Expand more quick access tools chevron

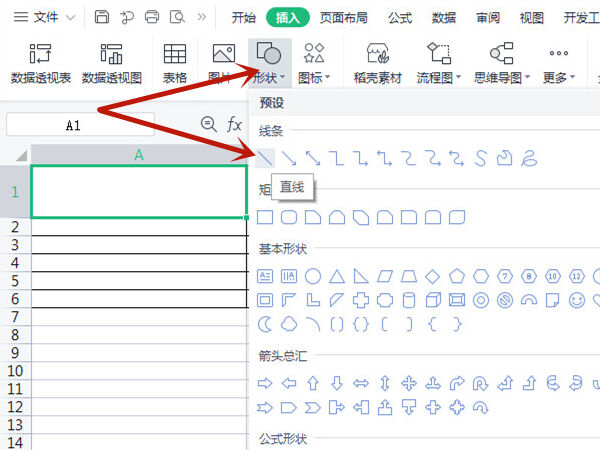click(202, 17)
